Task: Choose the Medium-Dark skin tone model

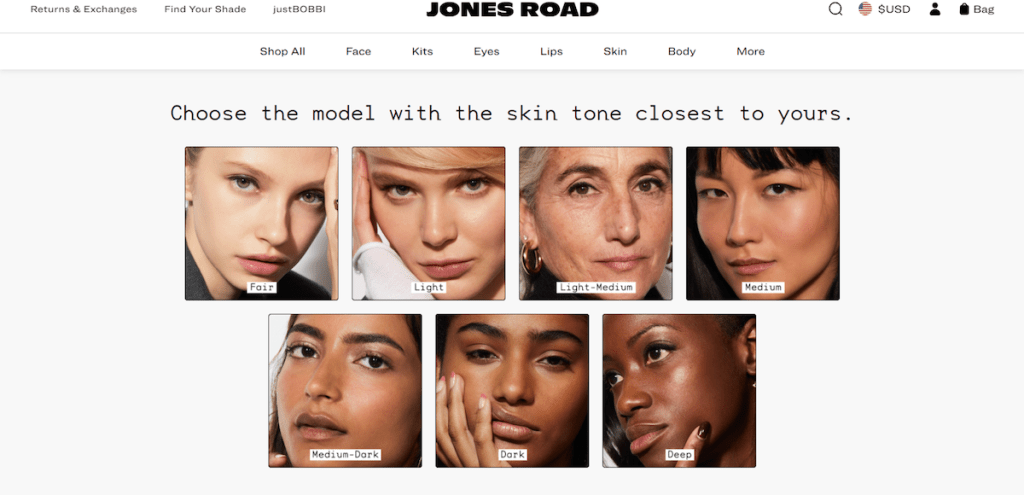Action: (345, 391)
